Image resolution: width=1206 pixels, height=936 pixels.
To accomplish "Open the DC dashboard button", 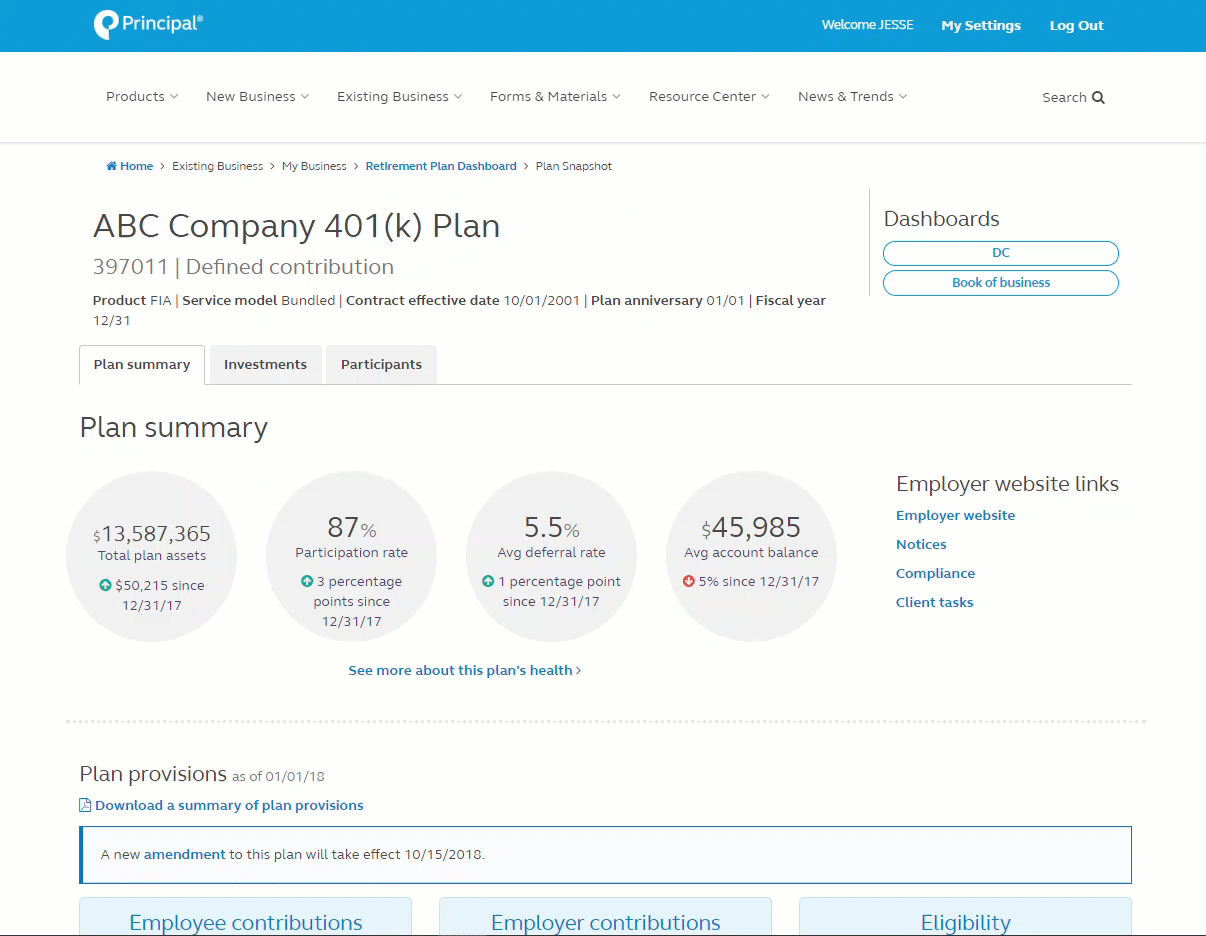I will [1000, 253].
